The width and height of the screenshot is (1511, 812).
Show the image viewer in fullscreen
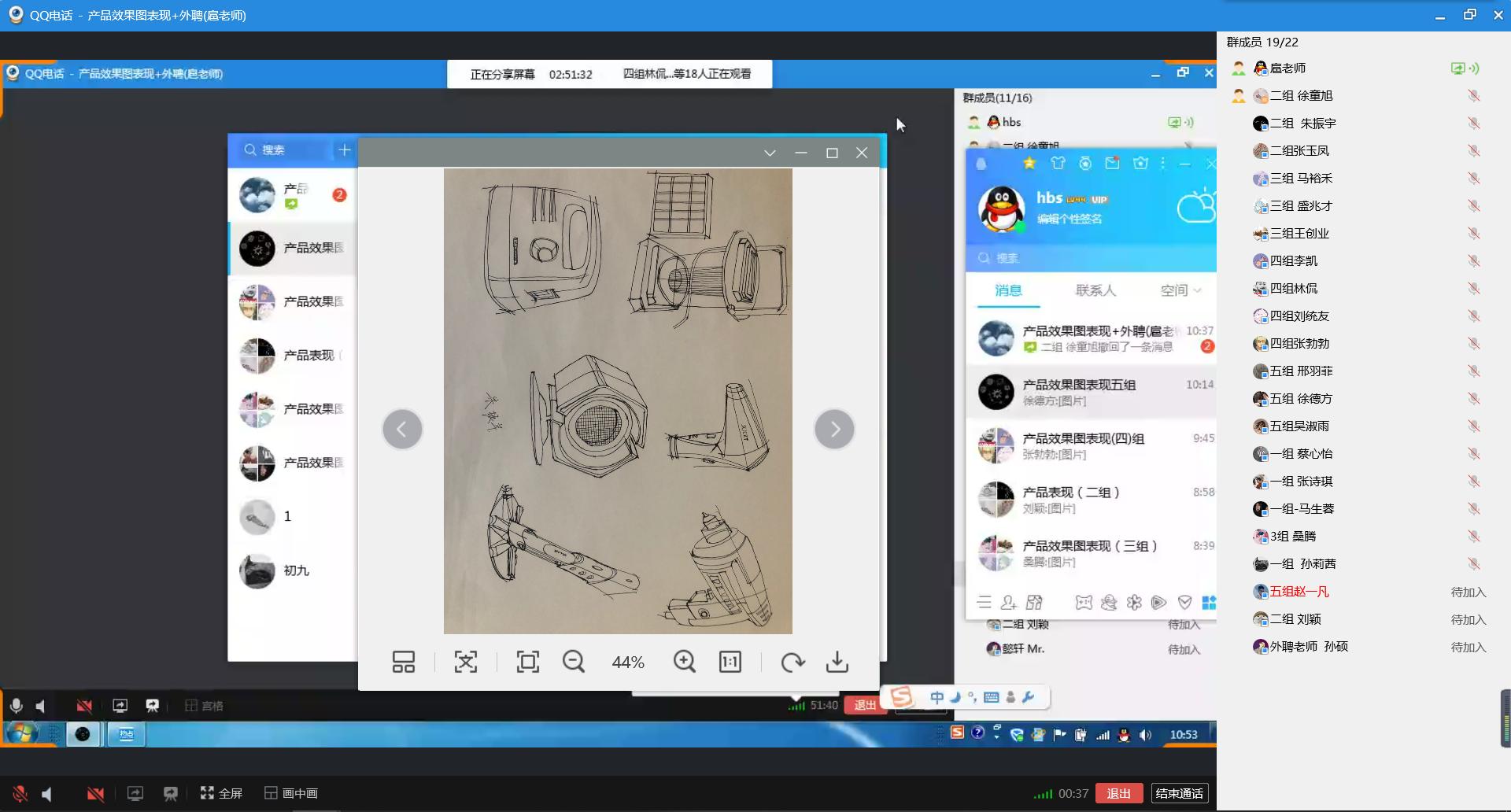click(527, 662)
